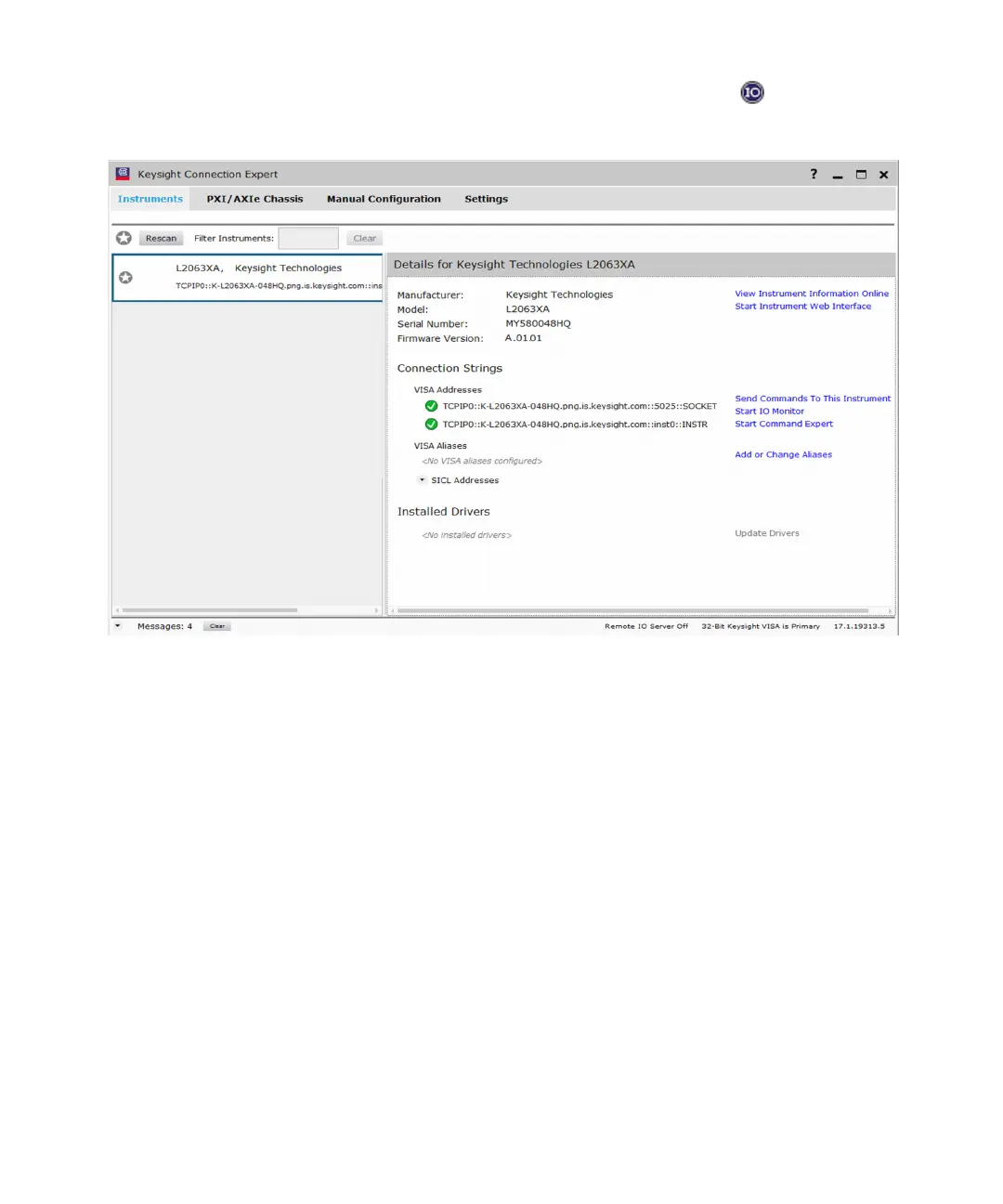1003x1204 pixels.
Task: Click green check icon for inst0 INSTR address
Action: (431, 425)
